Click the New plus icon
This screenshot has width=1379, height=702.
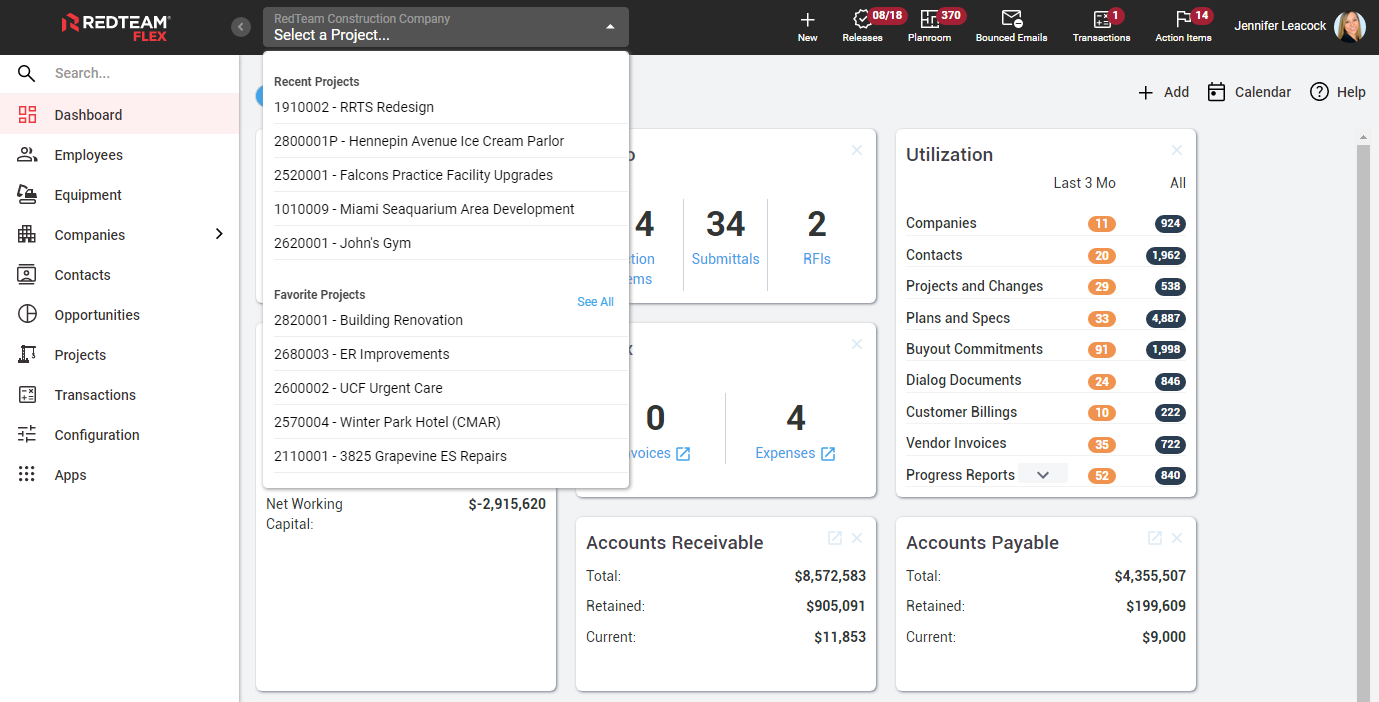click(x=807, y=20)
